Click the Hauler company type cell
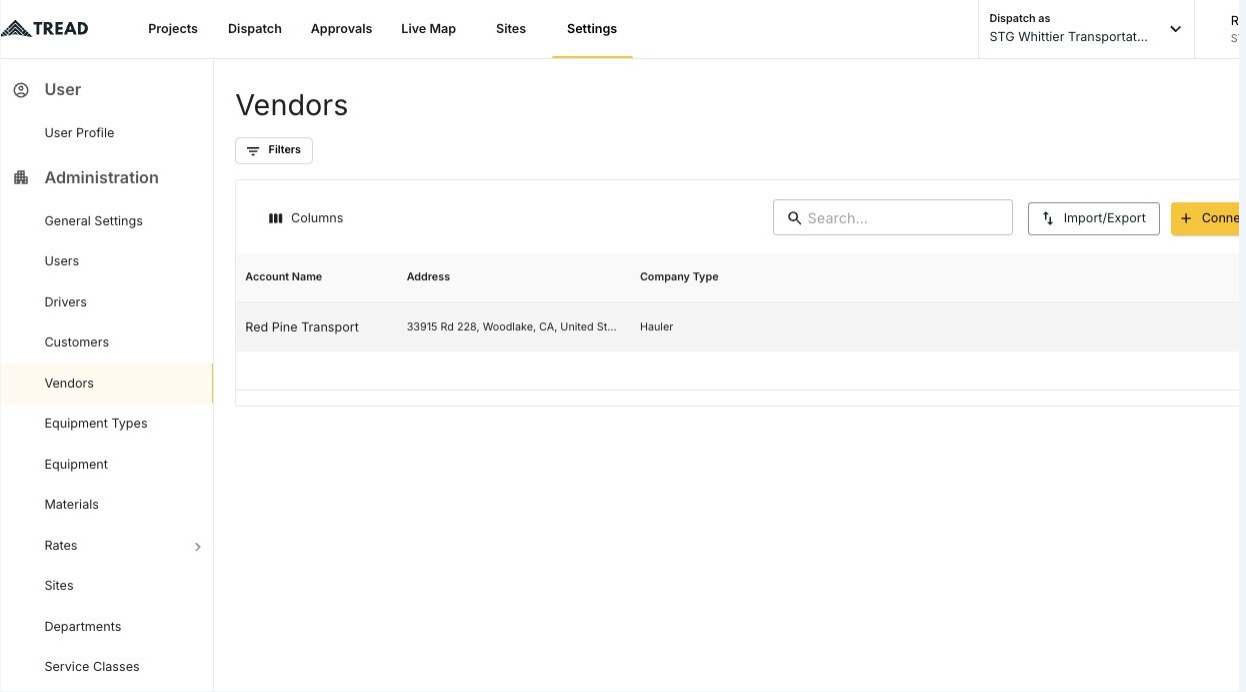 pyautogui.click(x=656, y=327)
